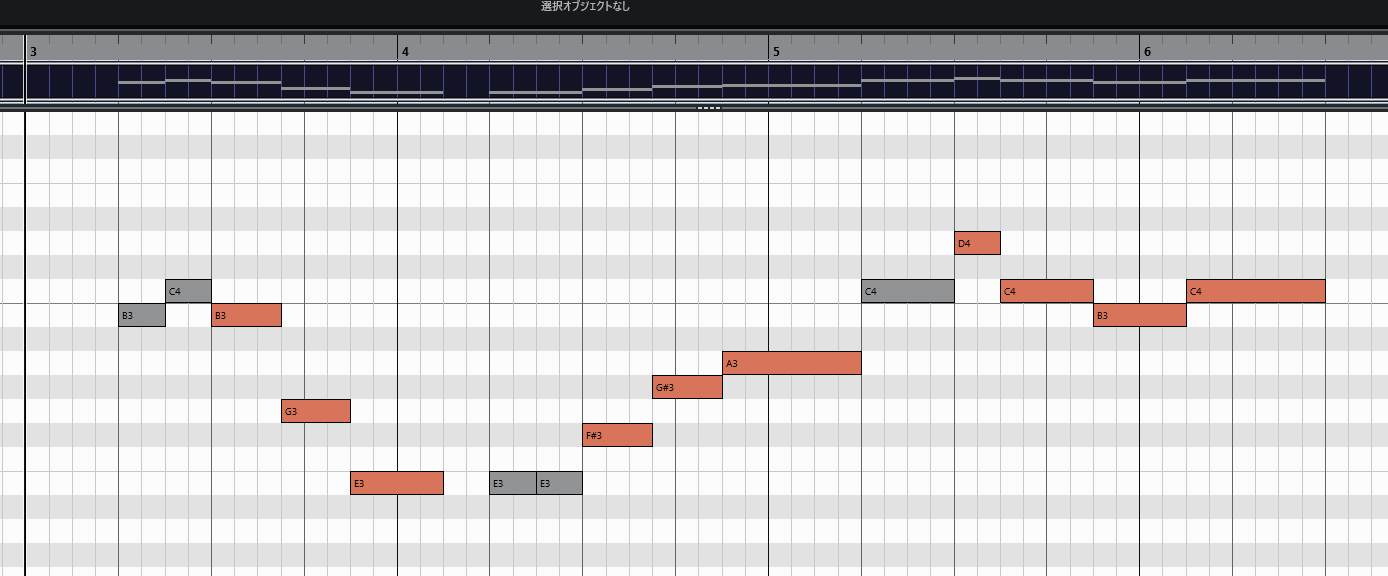The height and width of the screenshot is (576, 1388).
Task: Select the G#3 note
Action: tap(687, 387)
